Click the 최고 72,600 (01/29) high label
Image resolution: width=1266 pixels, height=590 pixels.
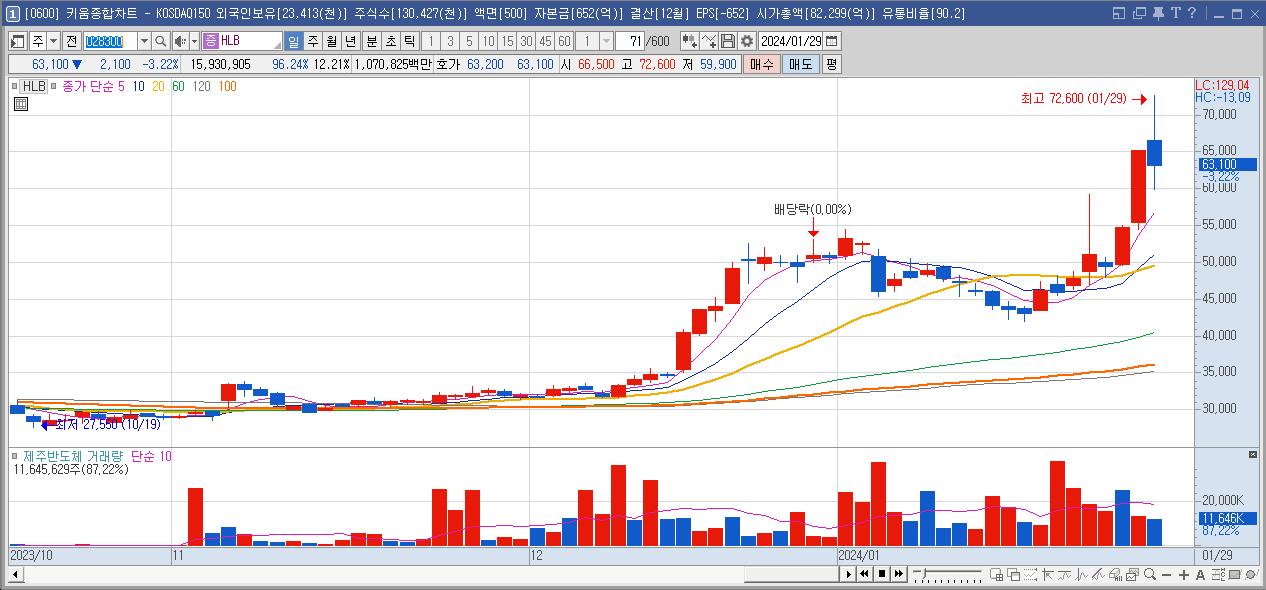click(1073, 98)
